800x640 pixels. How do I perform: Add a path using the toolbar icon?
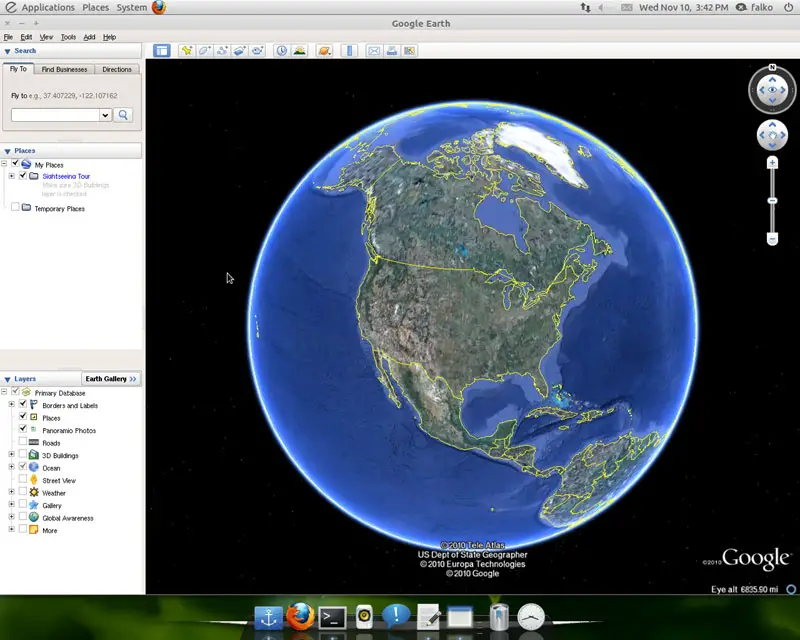coord(222,51)
